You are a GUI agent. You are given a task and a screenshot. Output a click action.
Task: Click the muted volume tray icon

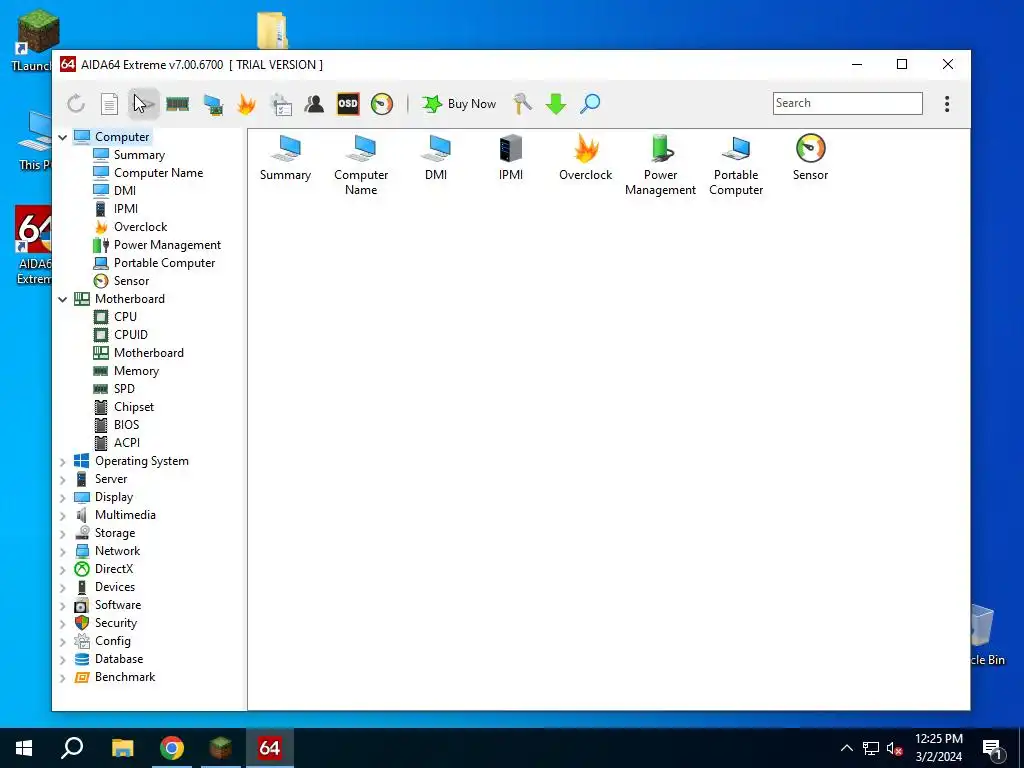click(x=895, y=748)
